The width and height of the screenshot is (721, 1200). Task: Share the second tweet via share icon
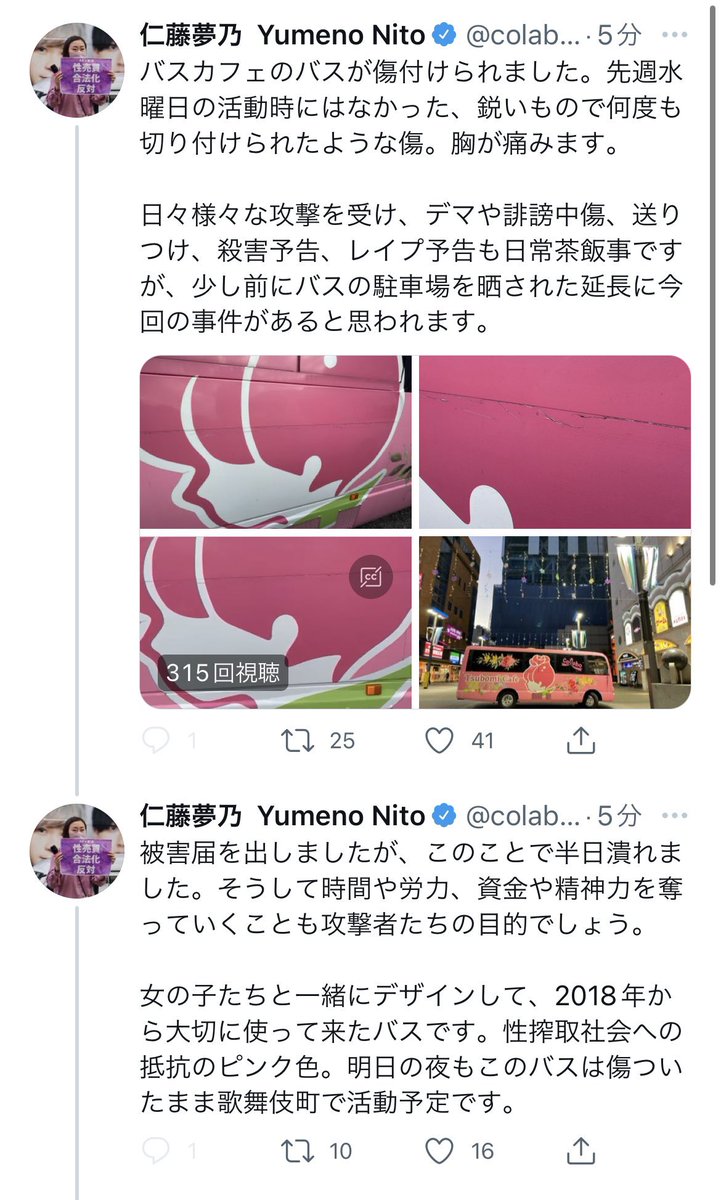(581, 1151)
